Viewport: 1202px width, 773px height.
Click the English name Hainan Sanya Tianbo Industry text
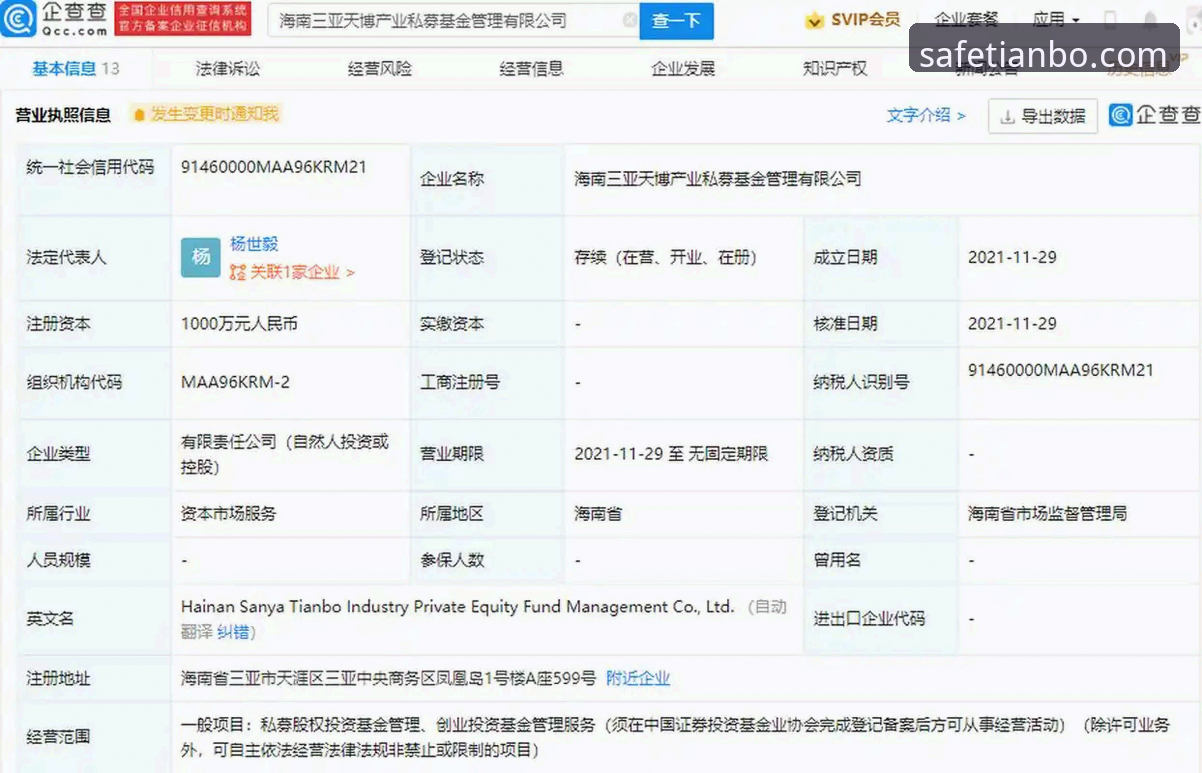(458, 607)
